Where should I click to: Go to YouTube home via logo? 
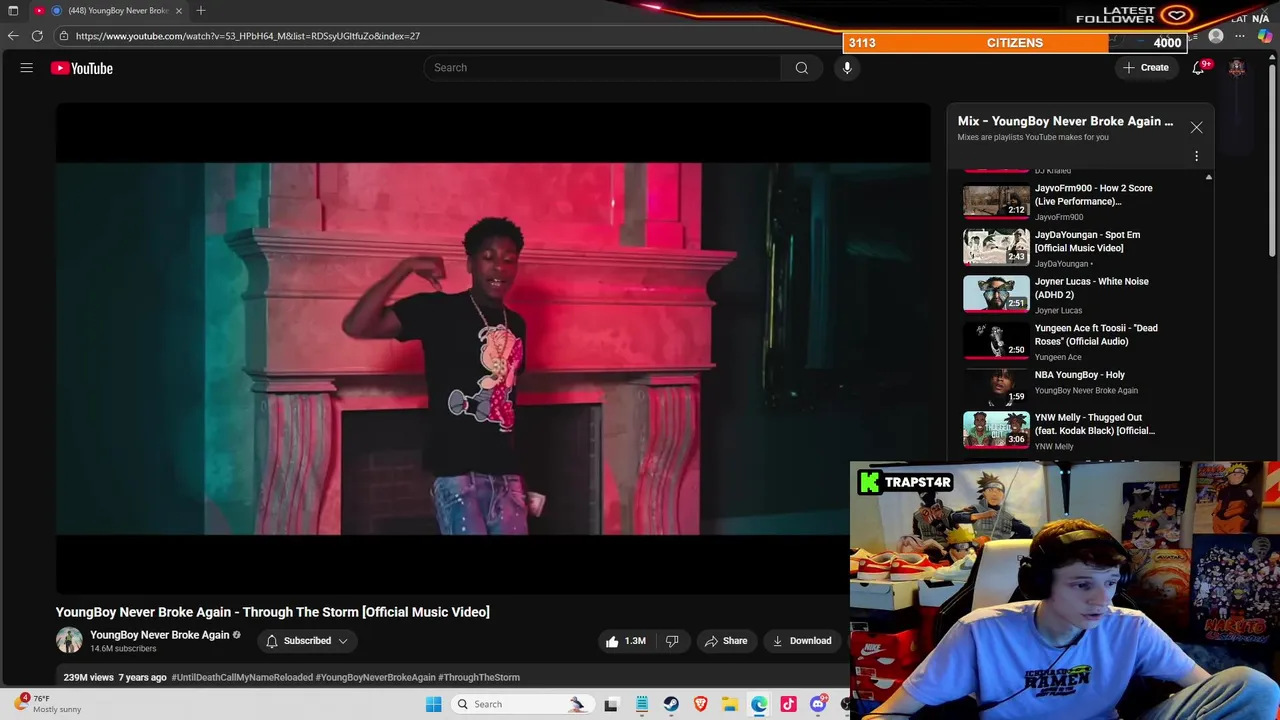(x=82, y=68)
